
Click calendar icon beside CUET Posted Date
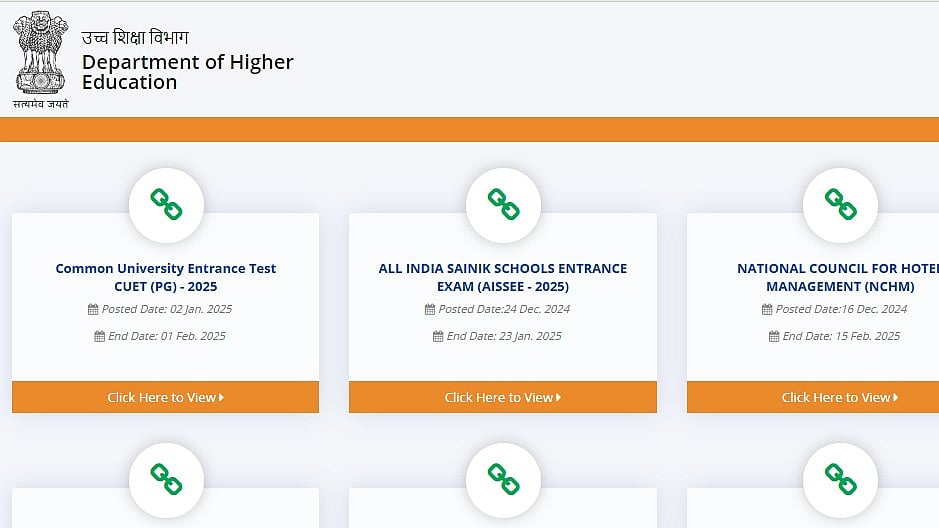(x=93, y=310)
